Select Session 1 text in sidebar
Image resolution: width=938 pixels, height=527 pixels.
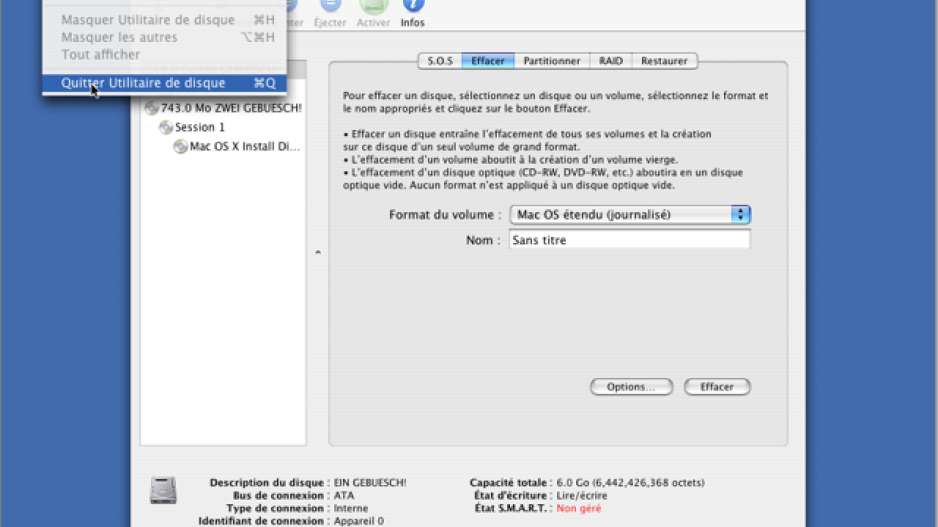(x=200, y=127)
